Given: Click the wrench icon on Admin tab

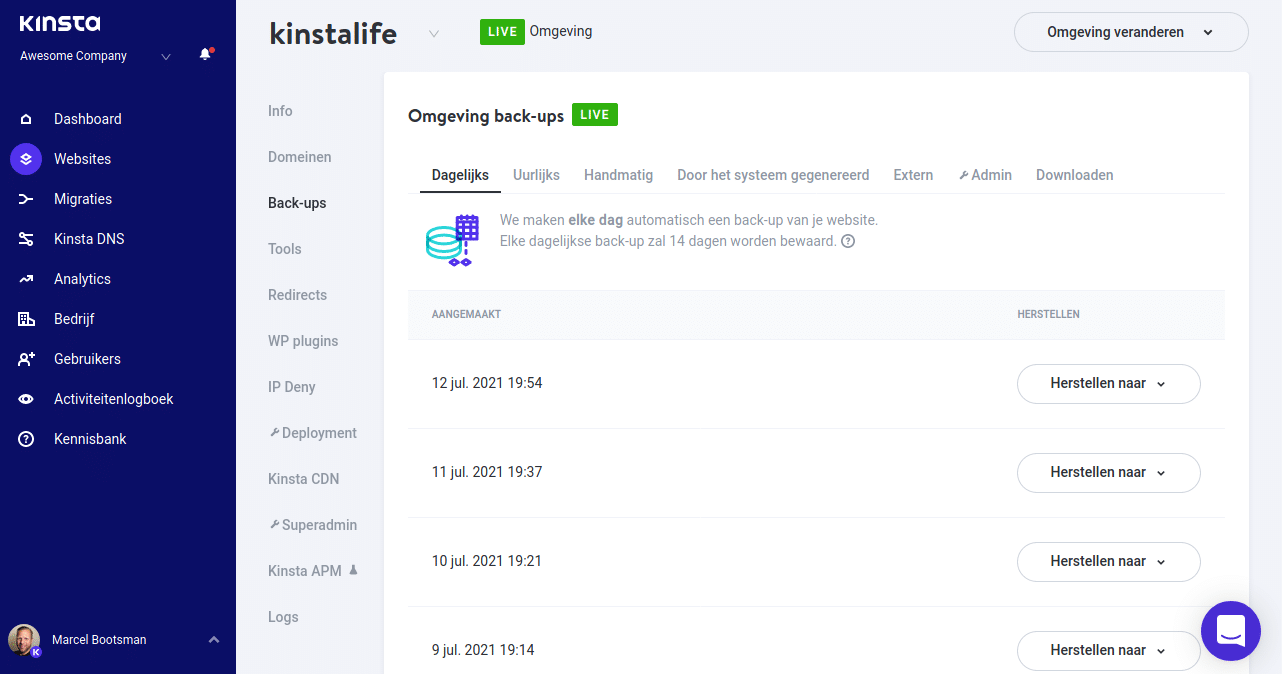Looking at the screenshot, I should [x=963, y=175].
